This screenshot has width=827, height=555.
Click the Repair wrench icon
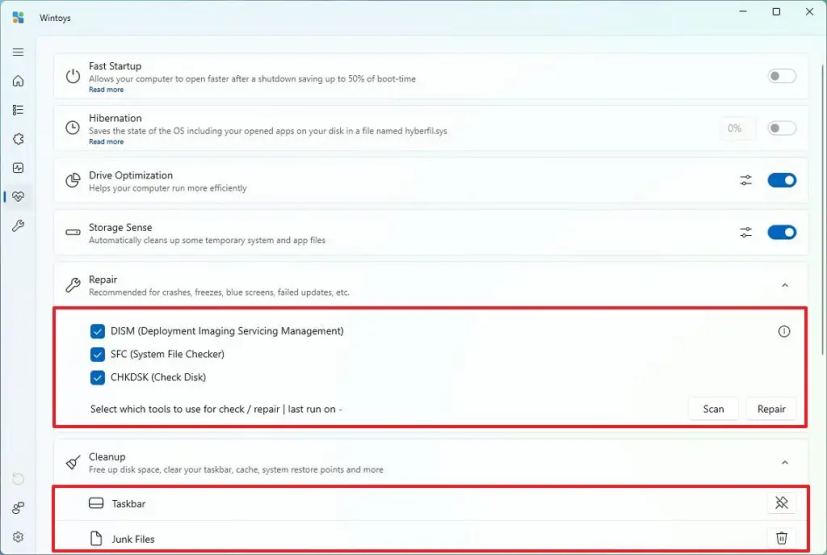coord(73,285)
